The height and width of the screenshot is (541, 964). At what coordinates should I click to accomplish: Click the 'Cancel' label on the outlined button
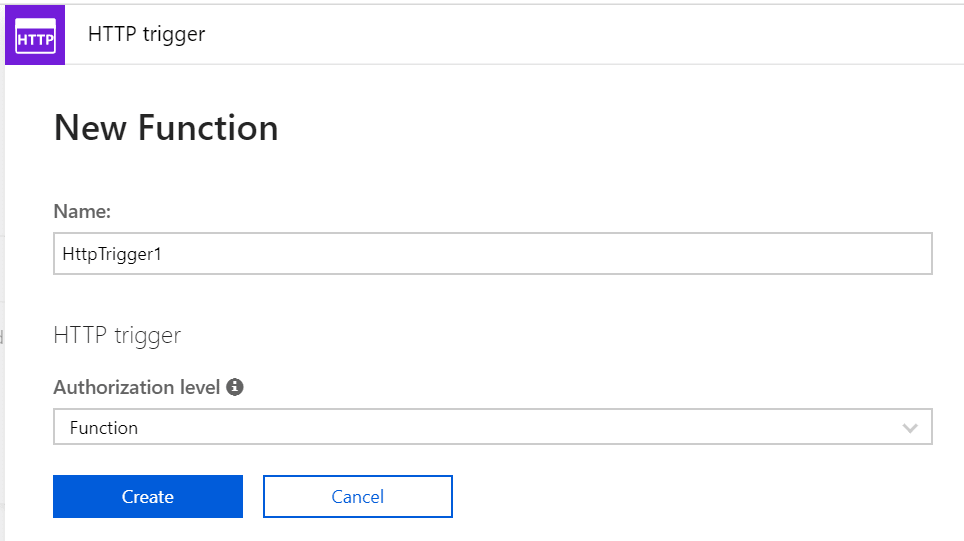pos(357,497)
